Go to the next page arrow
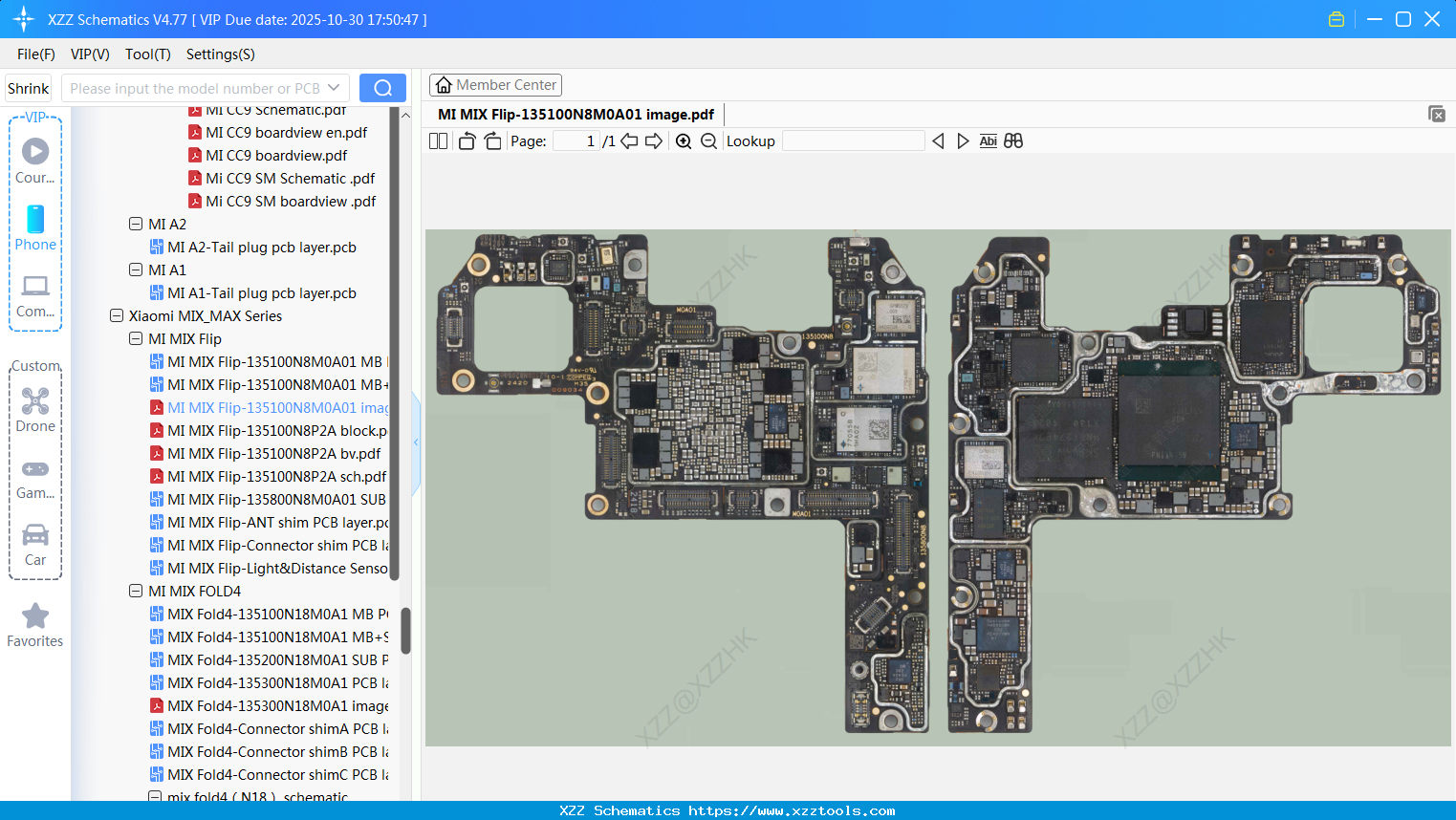 pos(654,141)
